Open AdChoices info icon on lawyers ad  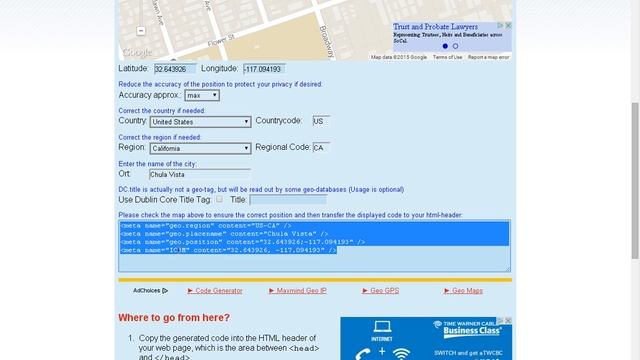point(500,25)
